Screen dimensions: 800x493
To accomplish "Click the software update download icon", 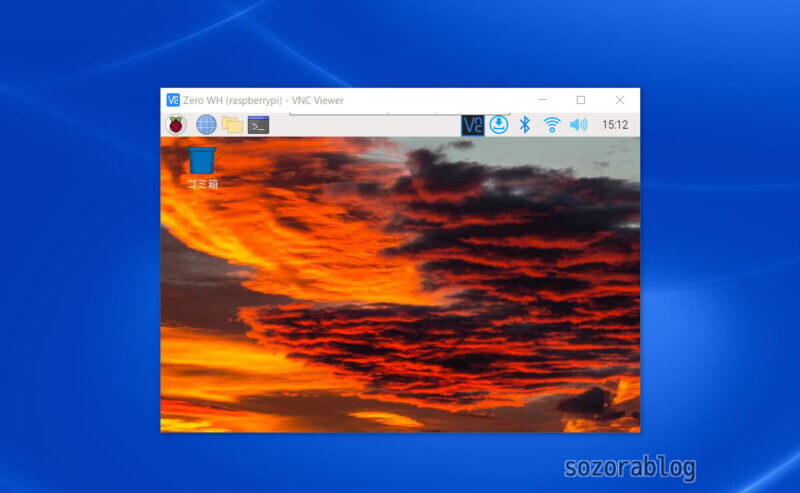I will pos(498,125).
